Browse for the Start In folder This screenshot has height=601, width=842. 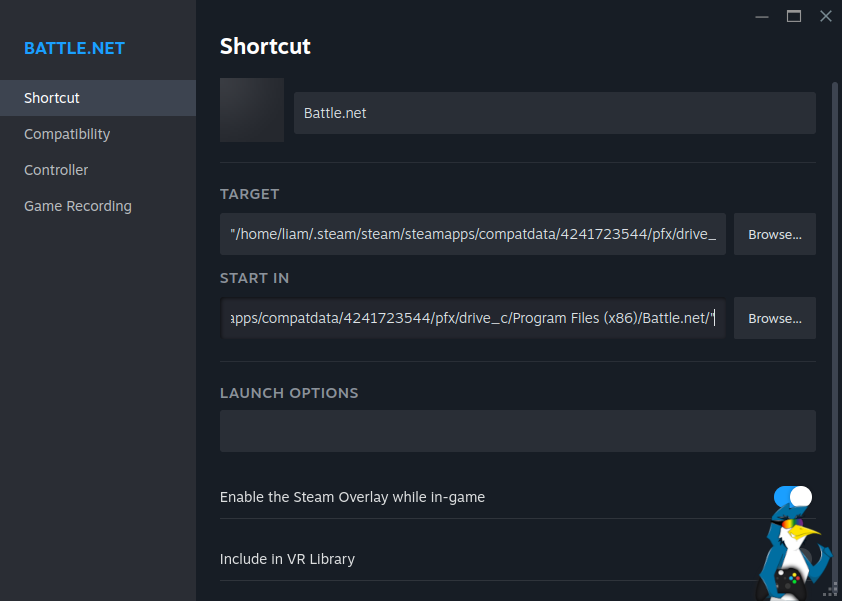click(x=775, y=318)
